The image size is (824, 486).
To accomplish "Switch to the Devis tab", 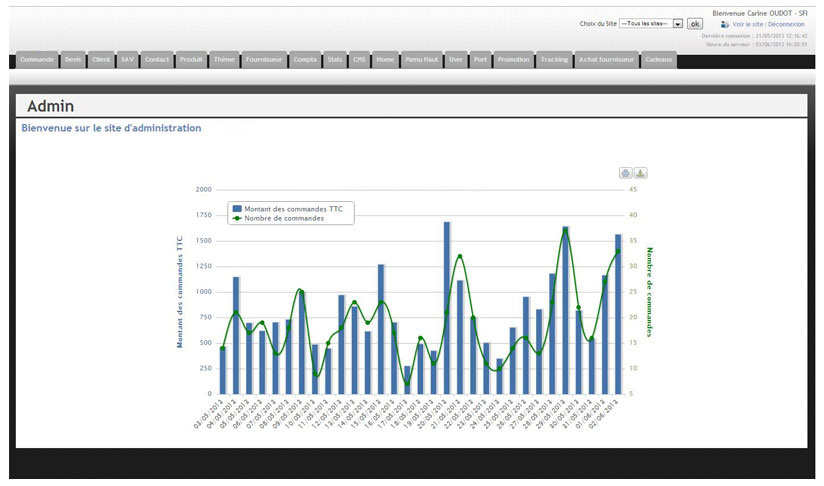I will point(73,60).
